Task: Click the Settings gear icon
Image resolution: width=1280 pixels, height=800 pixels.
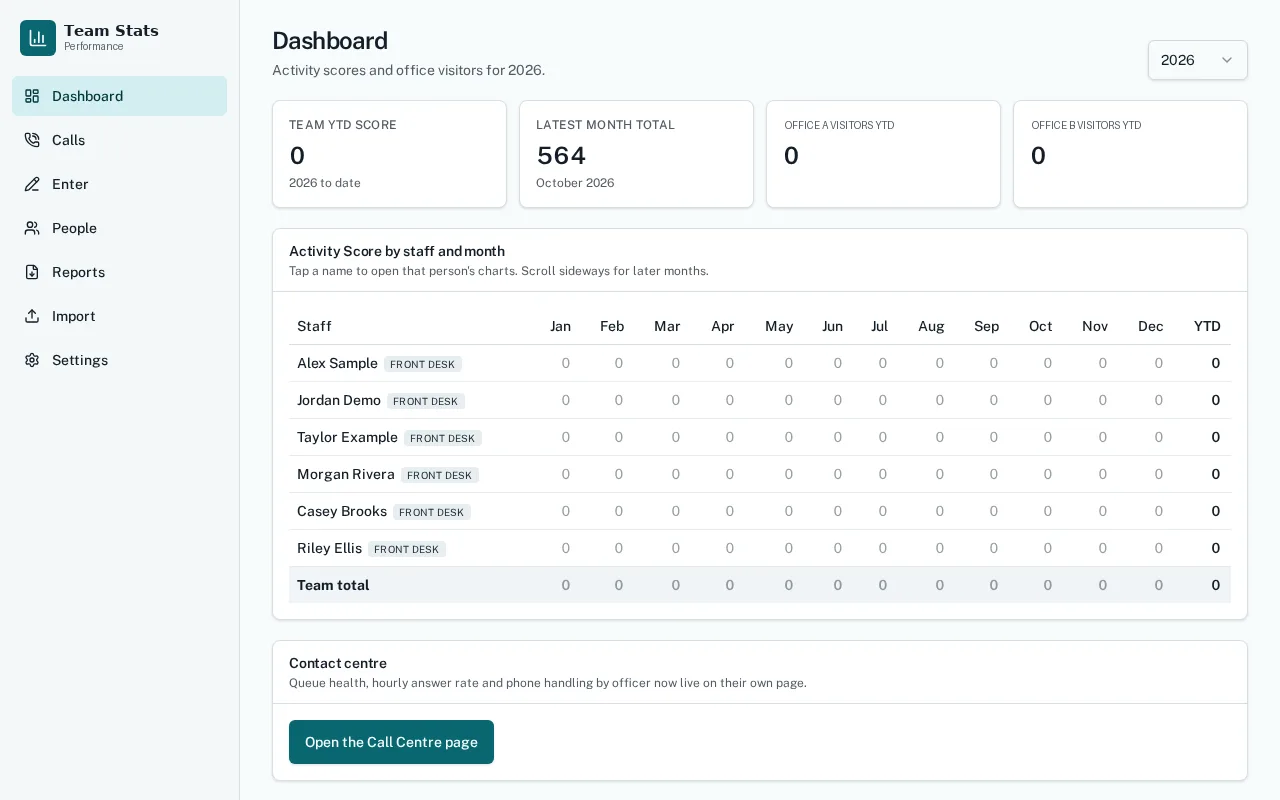Action: point(32,360)
